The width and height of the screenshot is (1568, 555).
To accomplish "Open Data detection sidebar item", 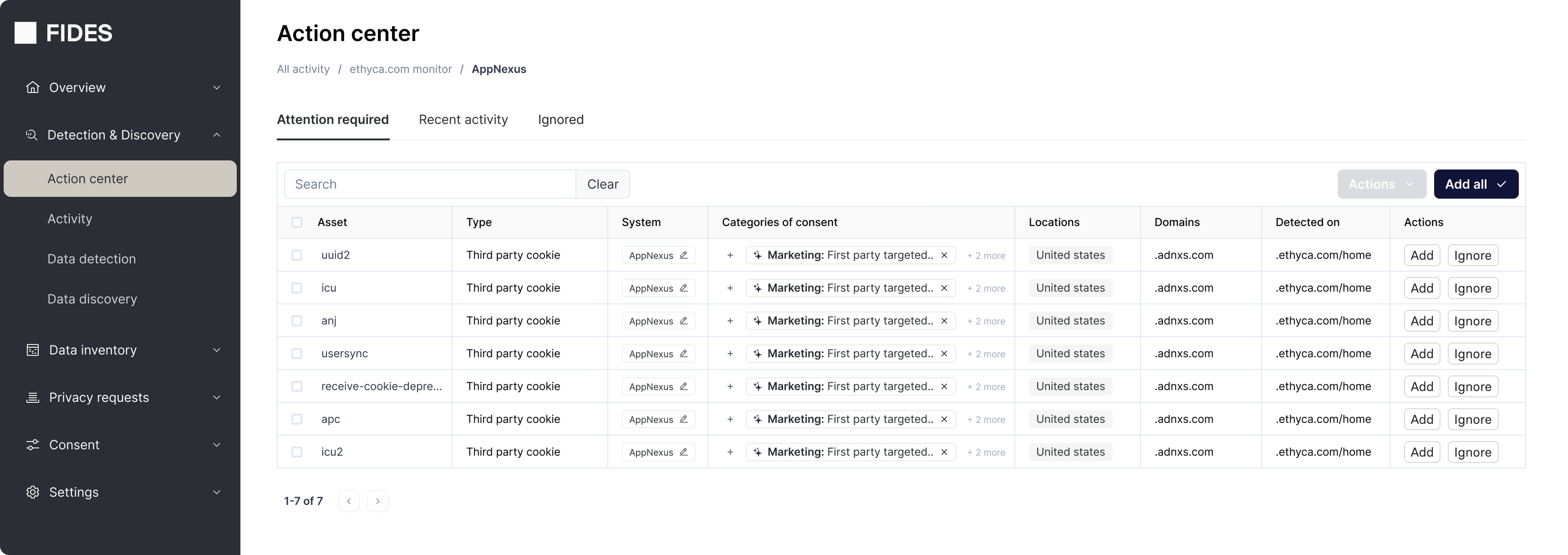I will [x=92, y=259].
